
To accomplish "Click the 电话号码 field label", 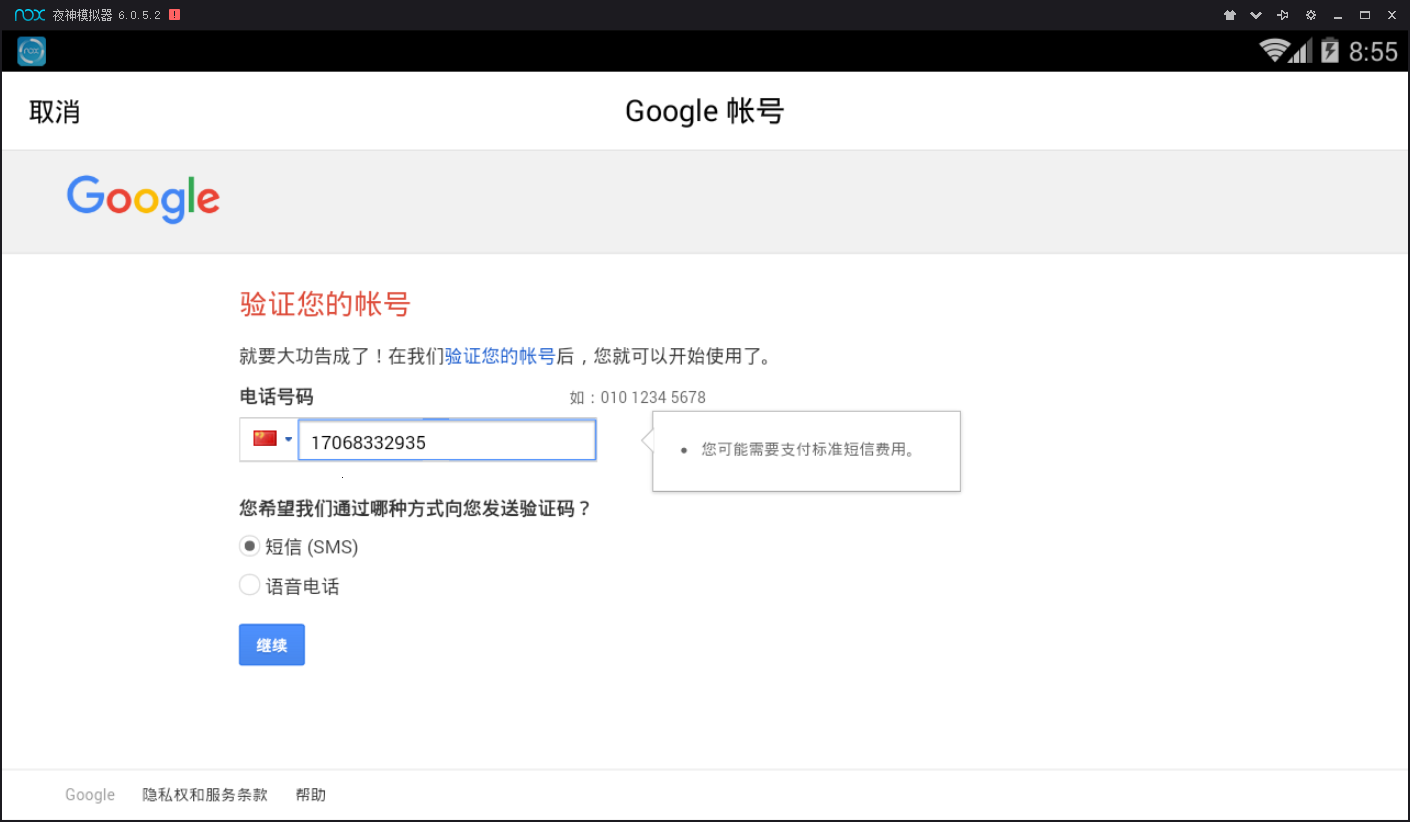I will [x=277, y=397].
